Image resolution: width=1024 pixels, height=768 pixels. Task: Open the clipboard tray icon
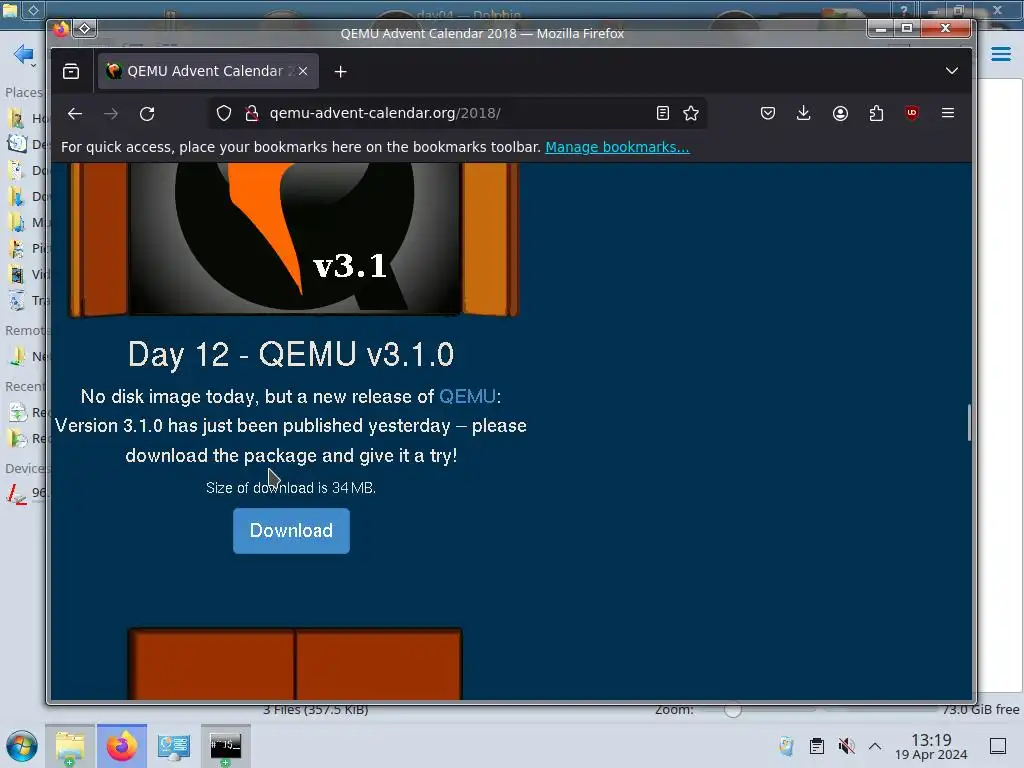click(x=817, y=746)
